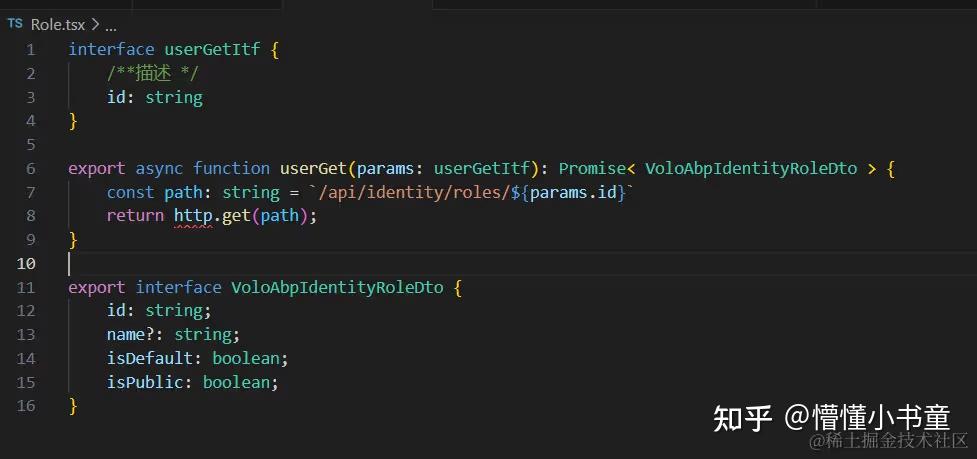Click the TS file icon in the breadcrumb
Screen dimensions: 977x459
pos(15,25)
